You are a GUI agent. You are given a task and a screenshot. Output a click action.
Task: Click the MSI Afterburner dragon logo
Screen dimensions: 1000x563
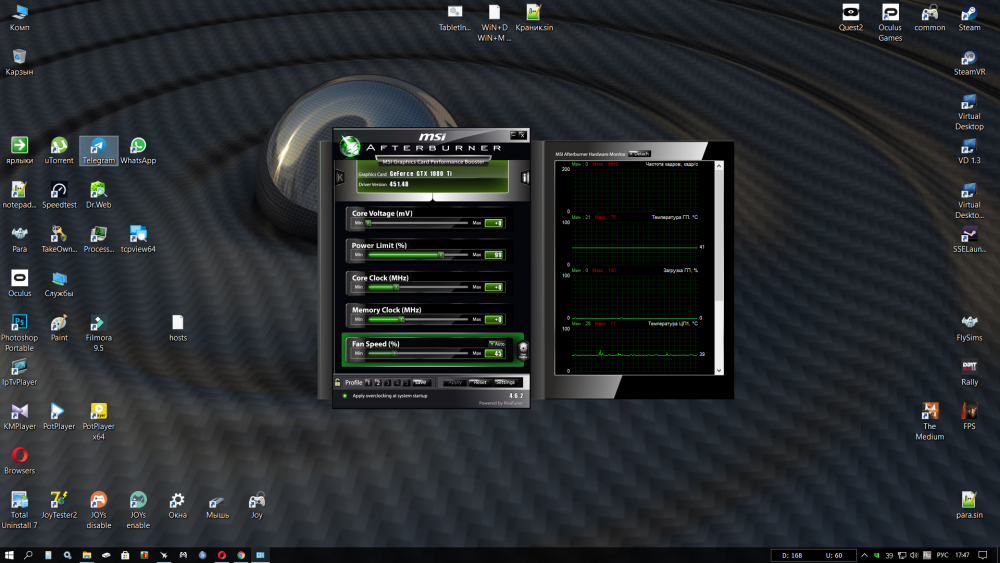click(350, 146)
